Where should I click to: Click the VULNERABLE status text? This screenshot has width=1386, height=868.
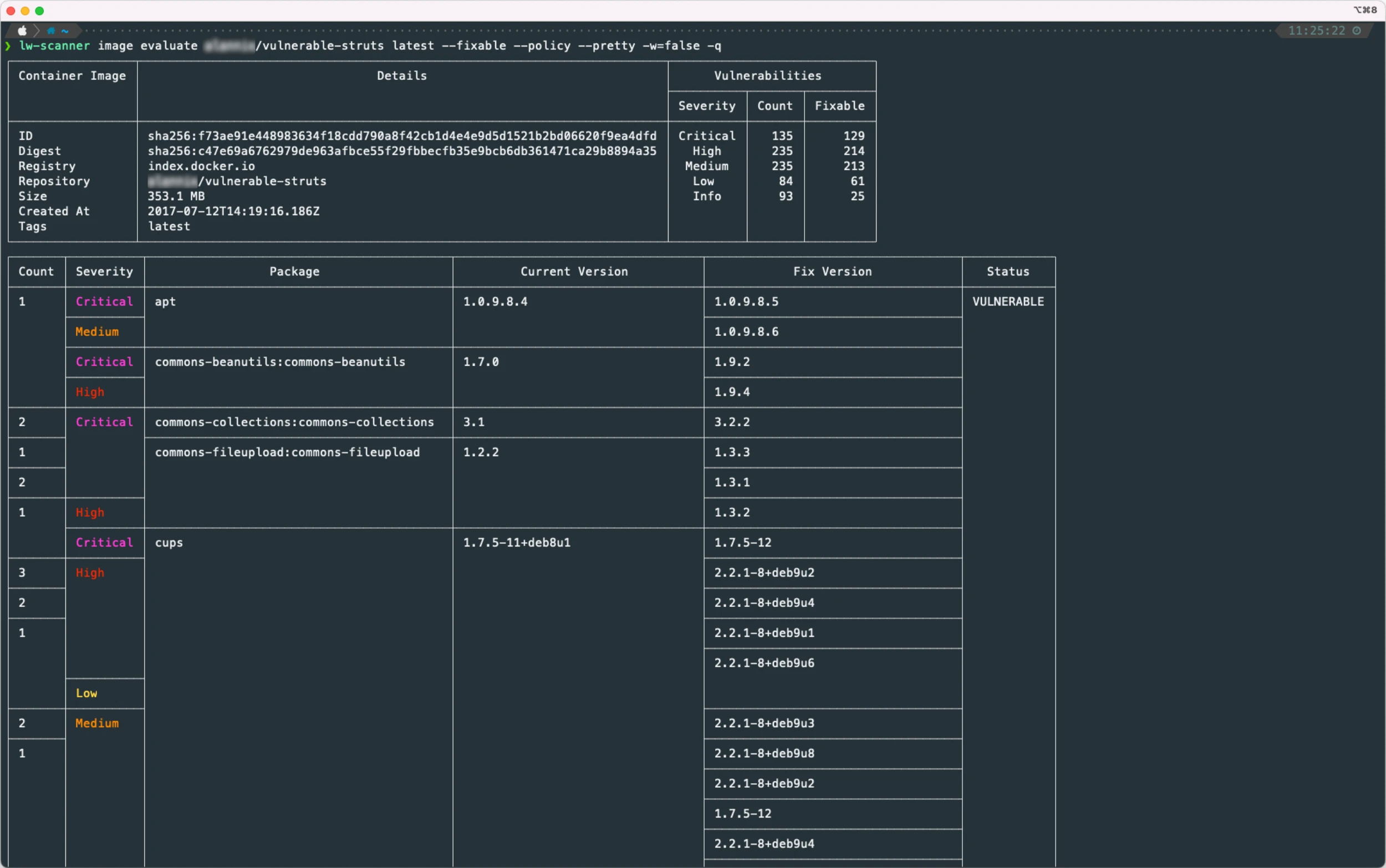[1008, 302]
